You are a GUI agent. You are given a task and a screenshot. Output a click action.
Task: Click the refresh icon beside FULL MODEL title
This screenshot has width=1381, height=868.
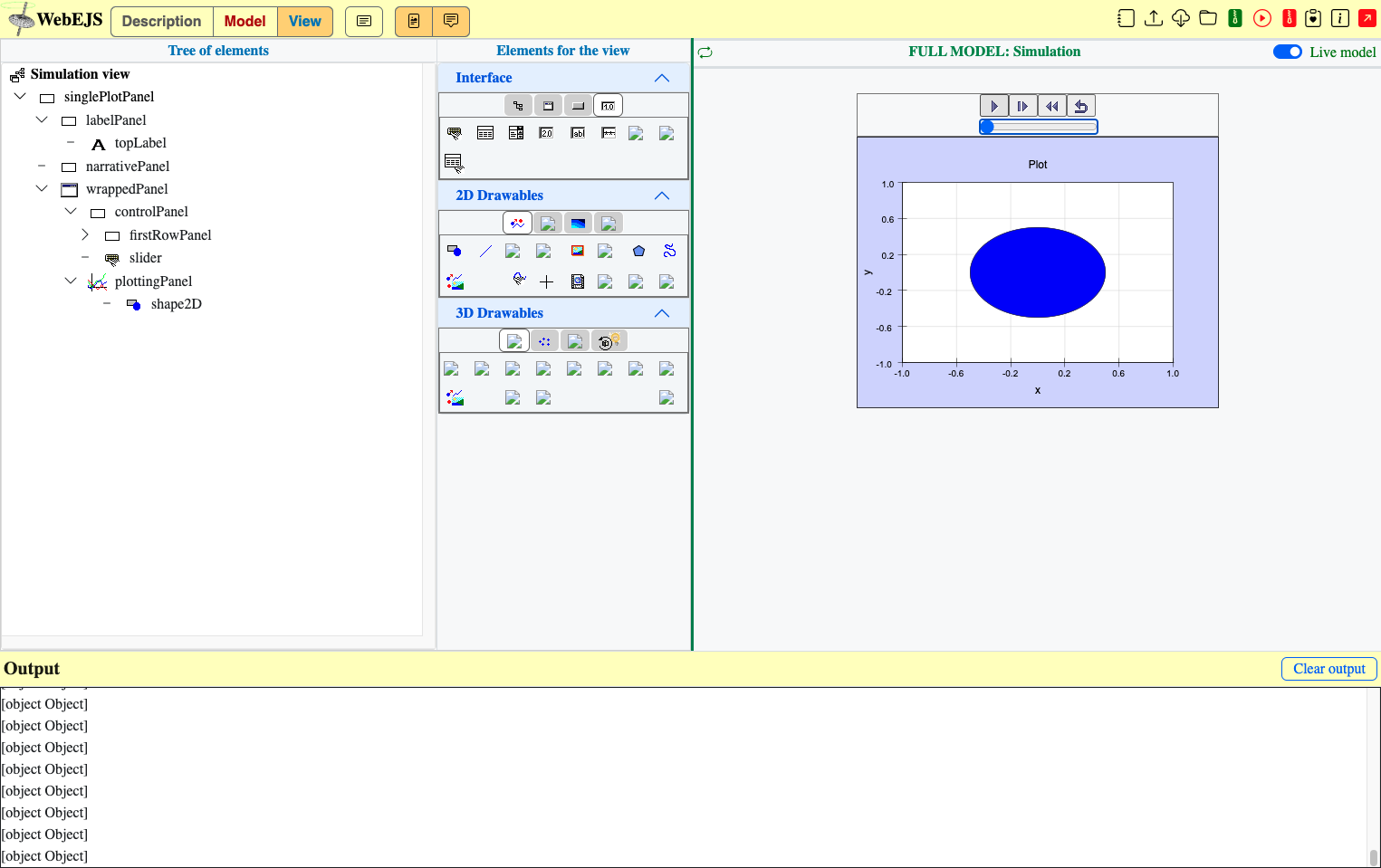[x=705, y=52]
